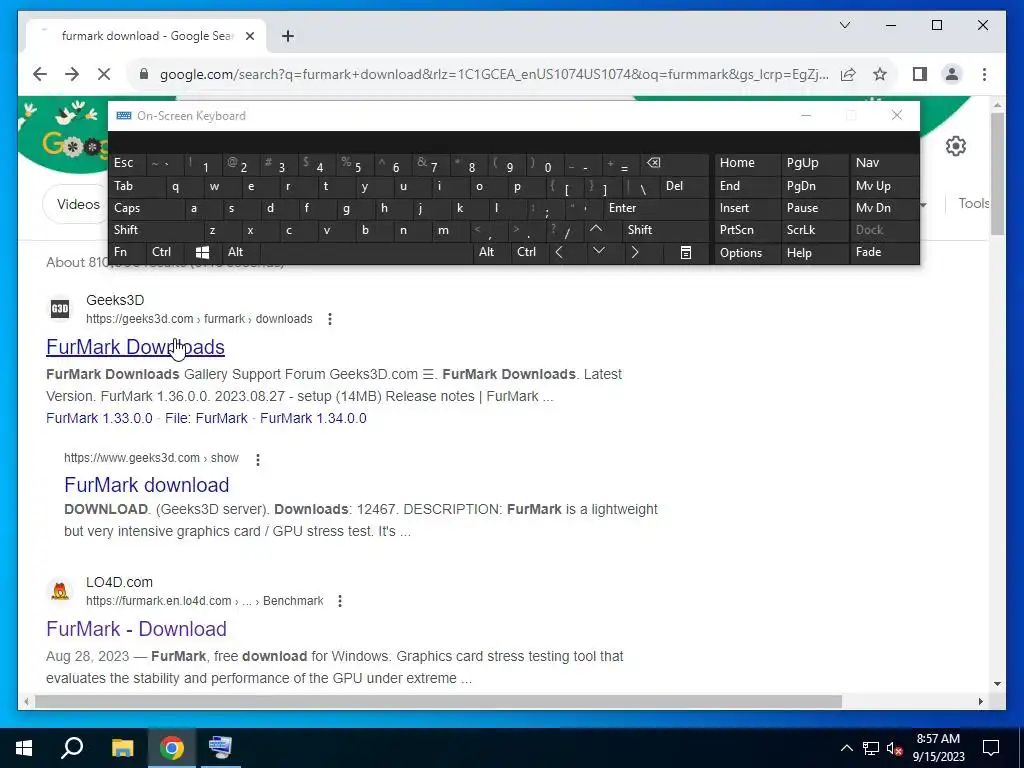The image size is (1024, 768).
Task: Open Options on On-Screen Keyboard
Action: [748, 253]
